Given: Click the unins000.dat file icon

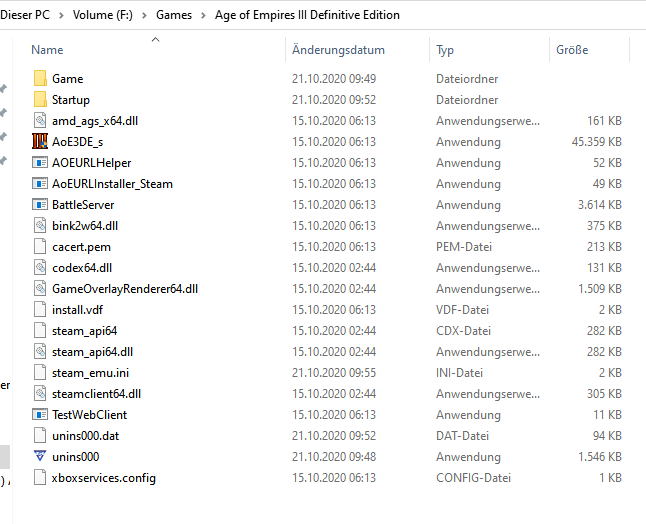Looking at the screenshot, I should (40, 435).
